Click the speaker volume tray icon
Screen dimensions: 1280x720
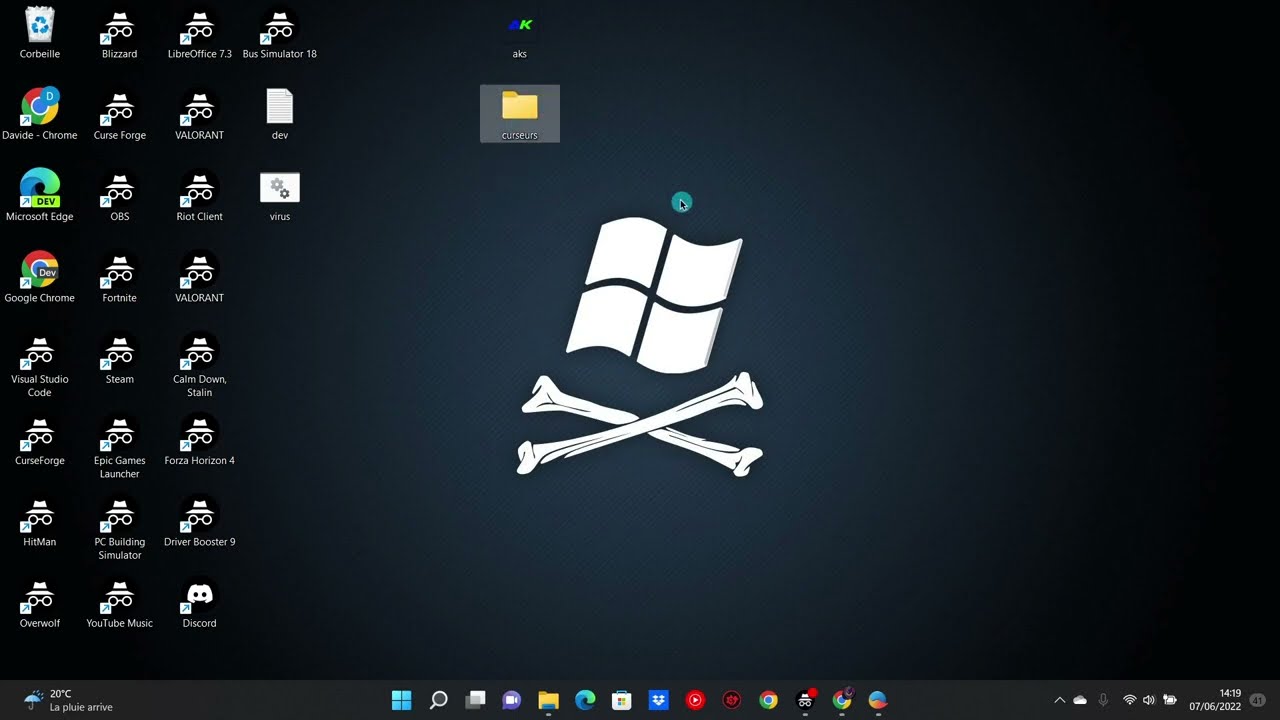click(x=1149, y=700)
